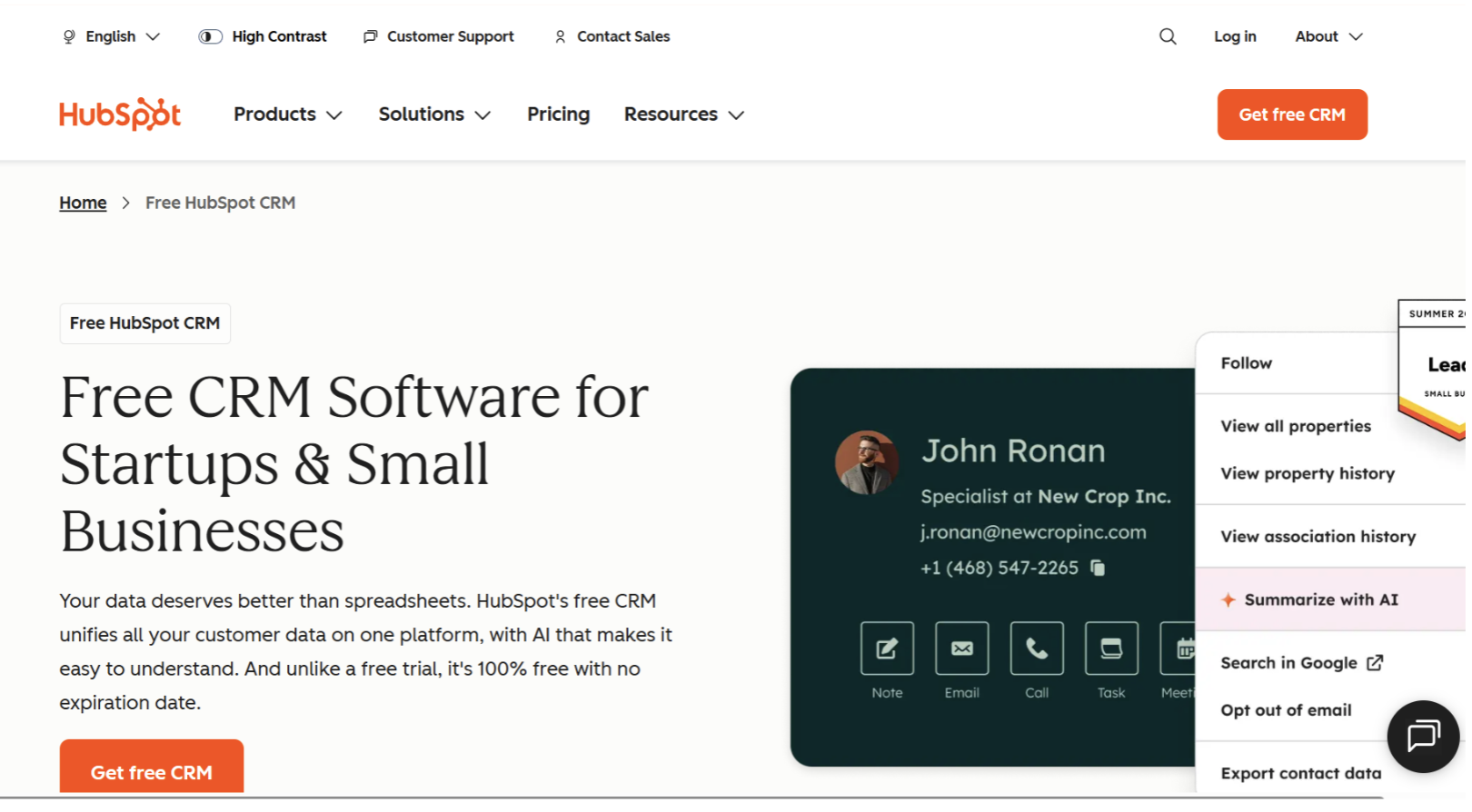The image size is (1472, 812).
Task: Open the chat widget bubble
Action: 1423,737
